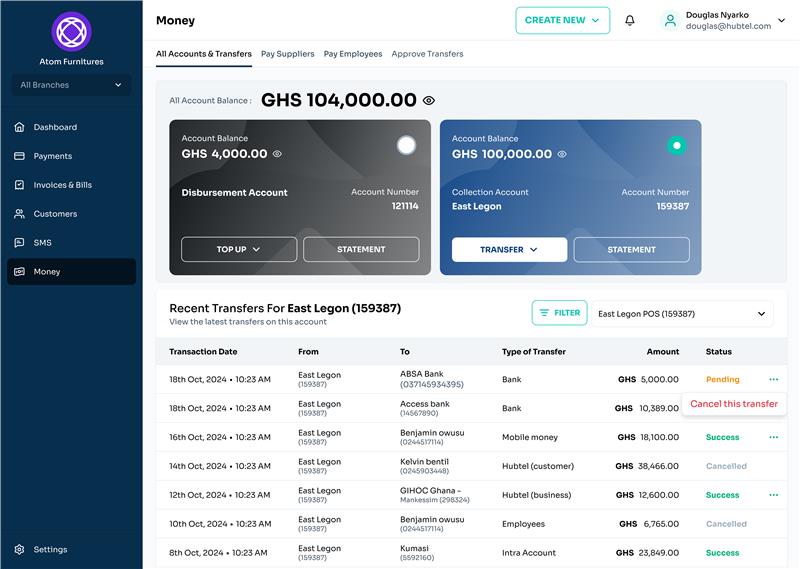This screenshot has width=800, height=569.
Task: Open Customers in the sidebar
Action: [x=55, y=214]
